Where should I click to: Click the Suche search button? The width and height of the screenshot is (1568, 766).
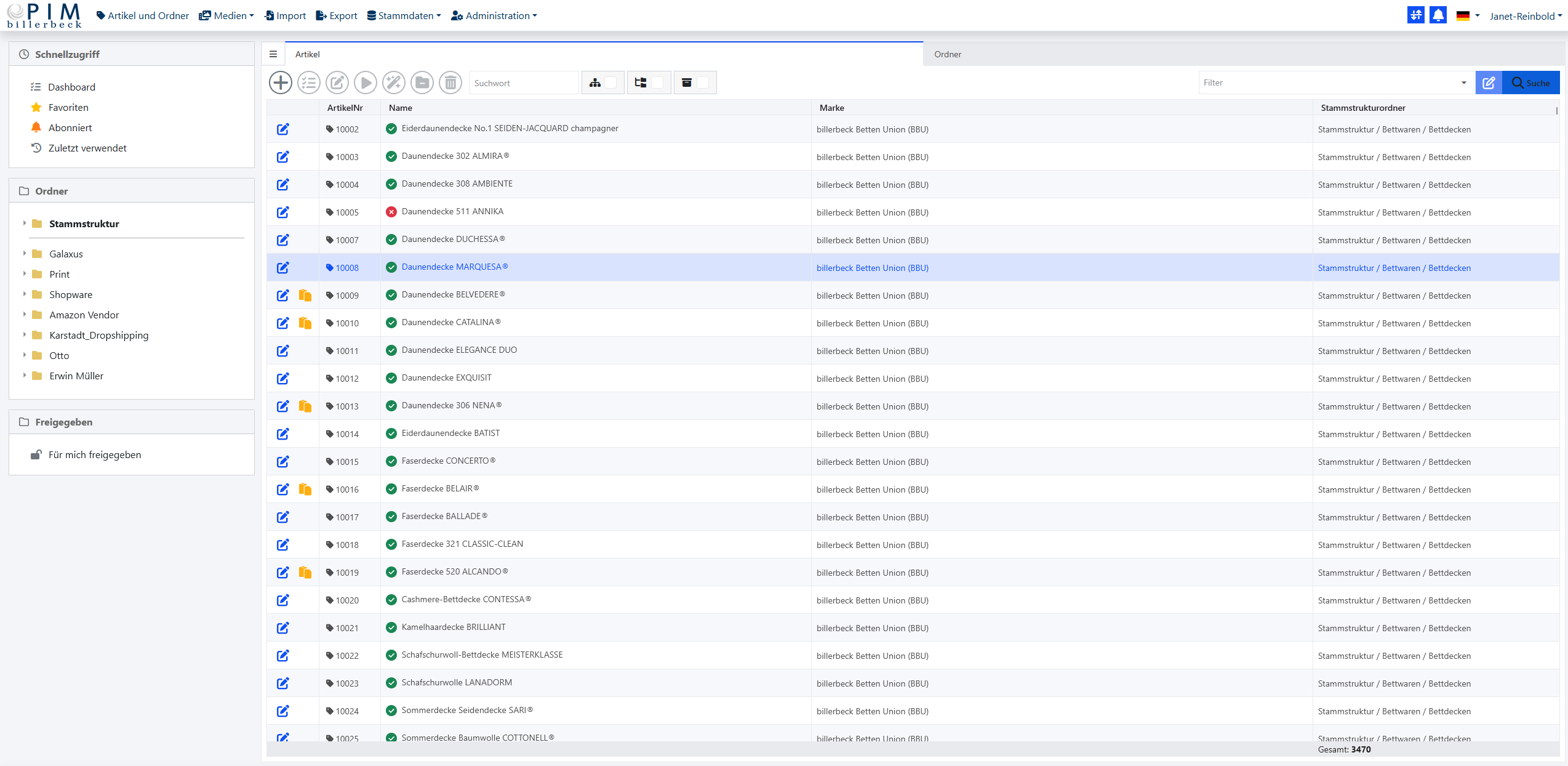pos(1531,83)
